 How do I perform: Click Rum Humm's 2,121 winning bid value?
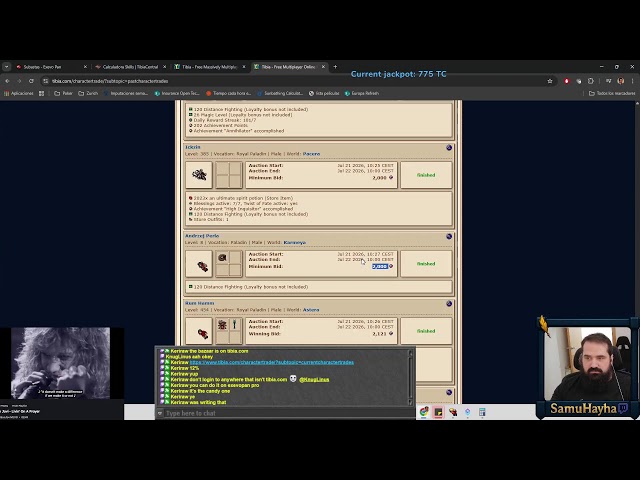379,334
